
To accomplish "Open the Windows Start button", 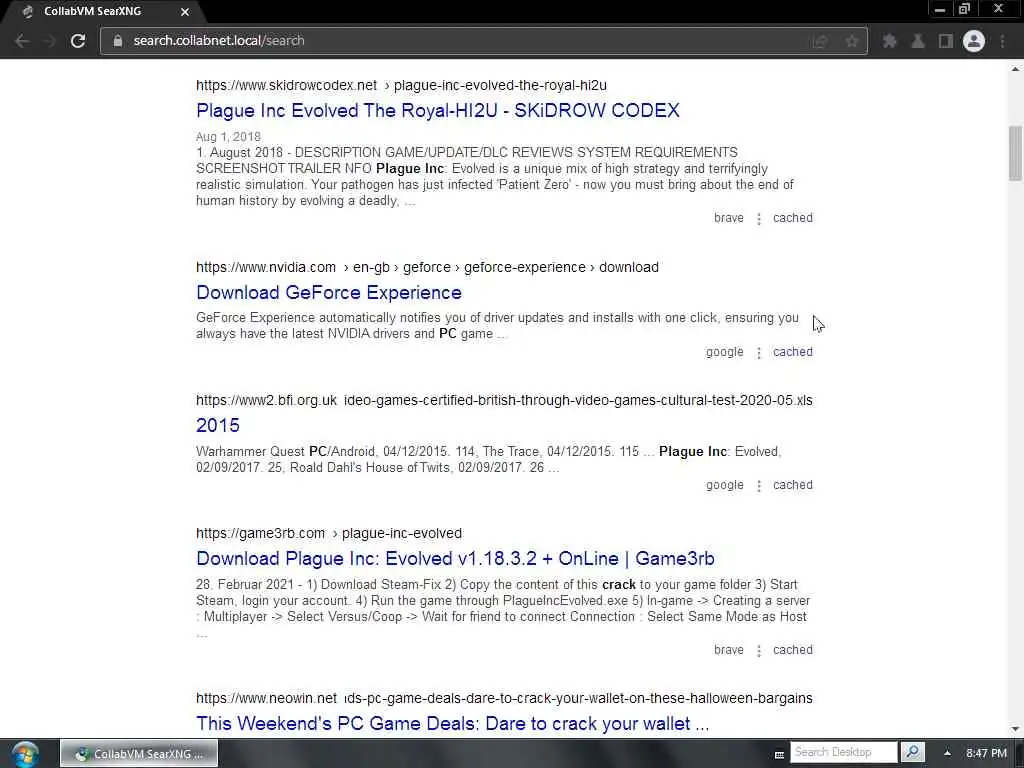I will click(25, 754).
